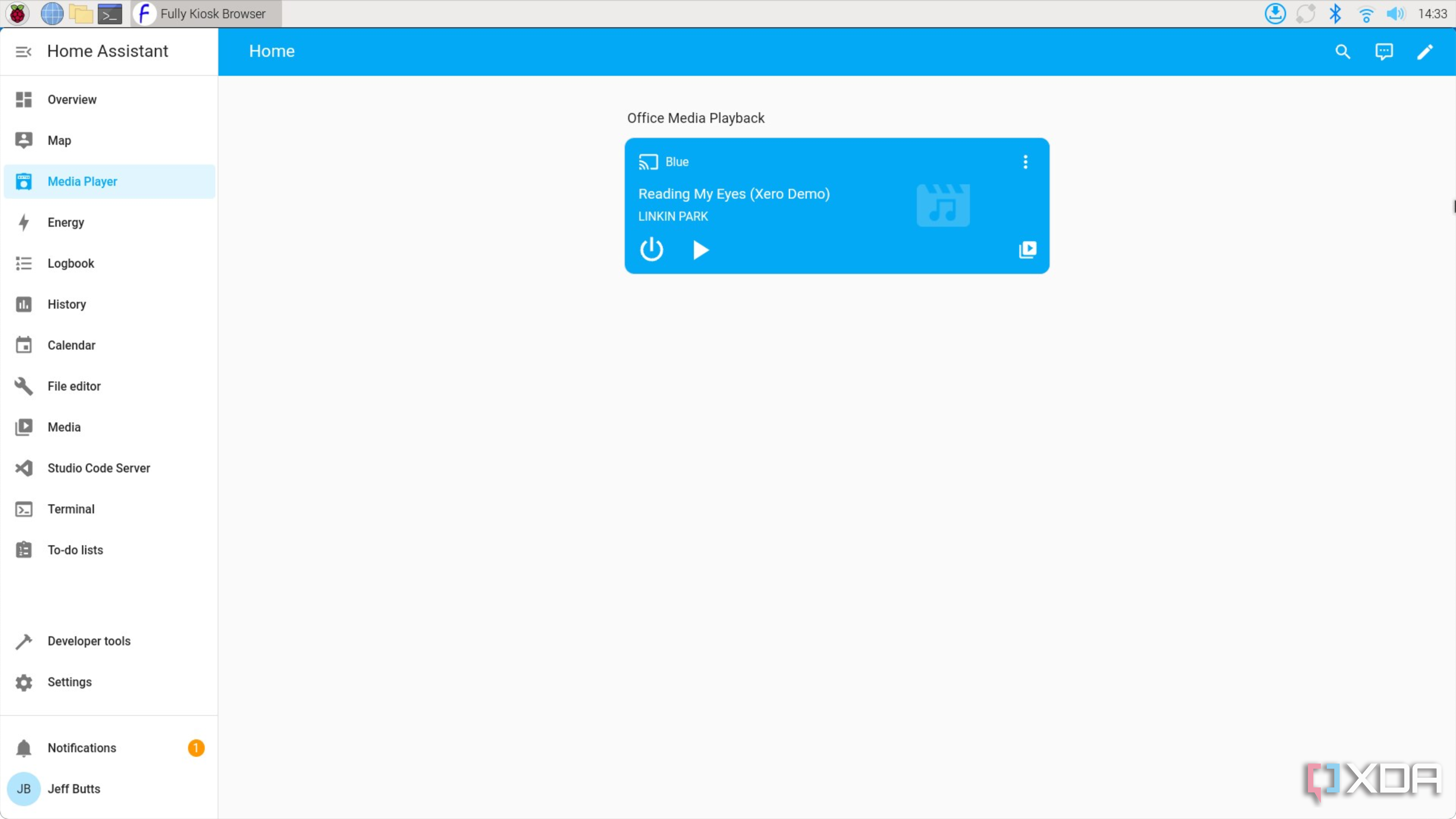Launch the terminal from the taskbar
The height and width of the screenshot is (819, 1456).
110,14
